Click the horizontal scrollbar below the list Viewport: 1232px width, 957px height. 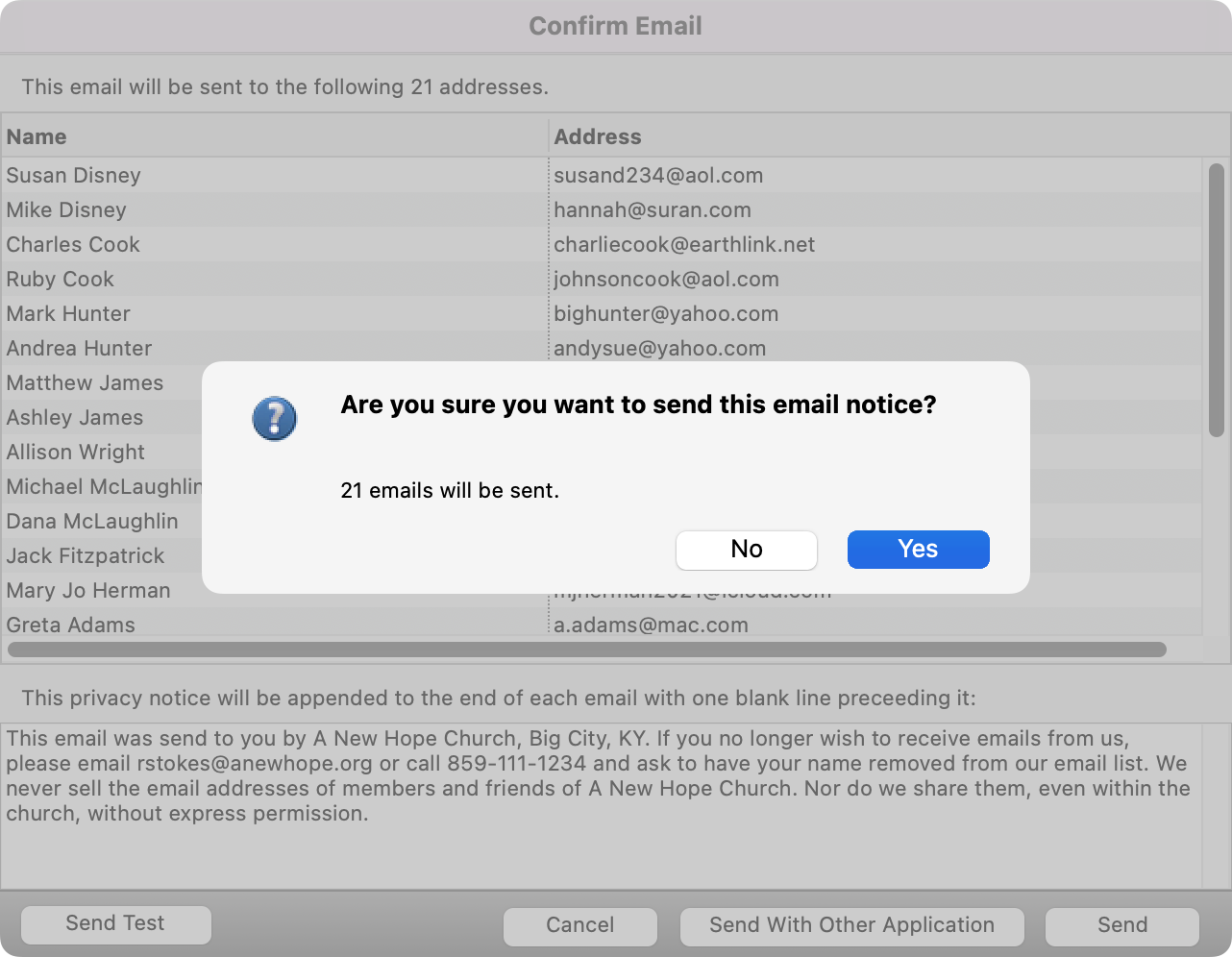586,650
